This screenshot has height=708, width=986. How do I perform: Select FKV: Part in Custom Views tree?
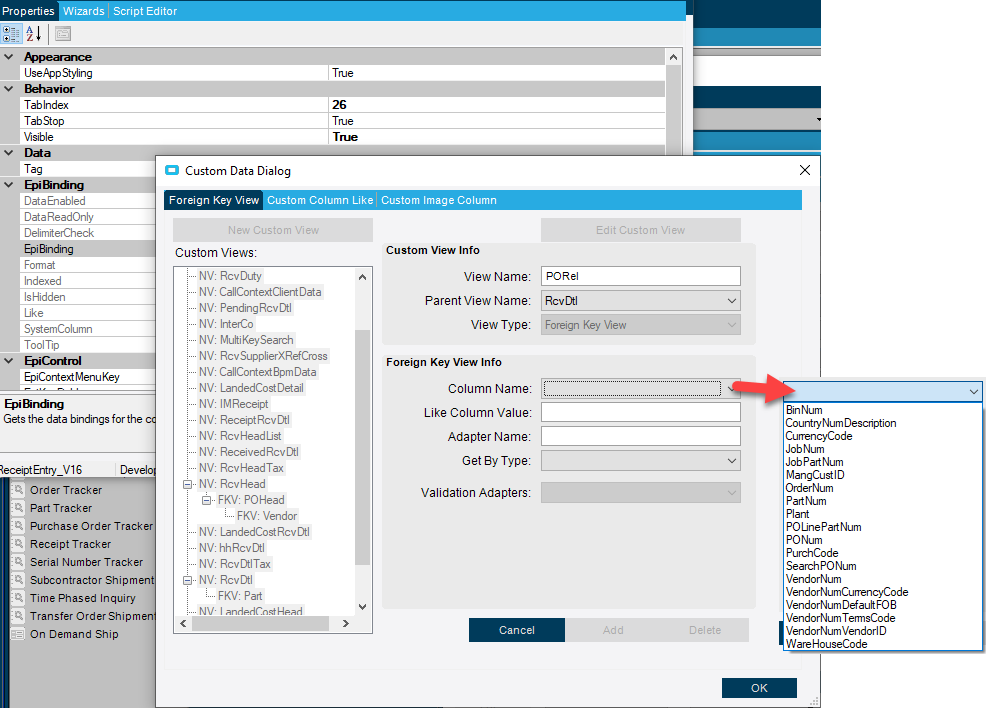pos(240,596)
